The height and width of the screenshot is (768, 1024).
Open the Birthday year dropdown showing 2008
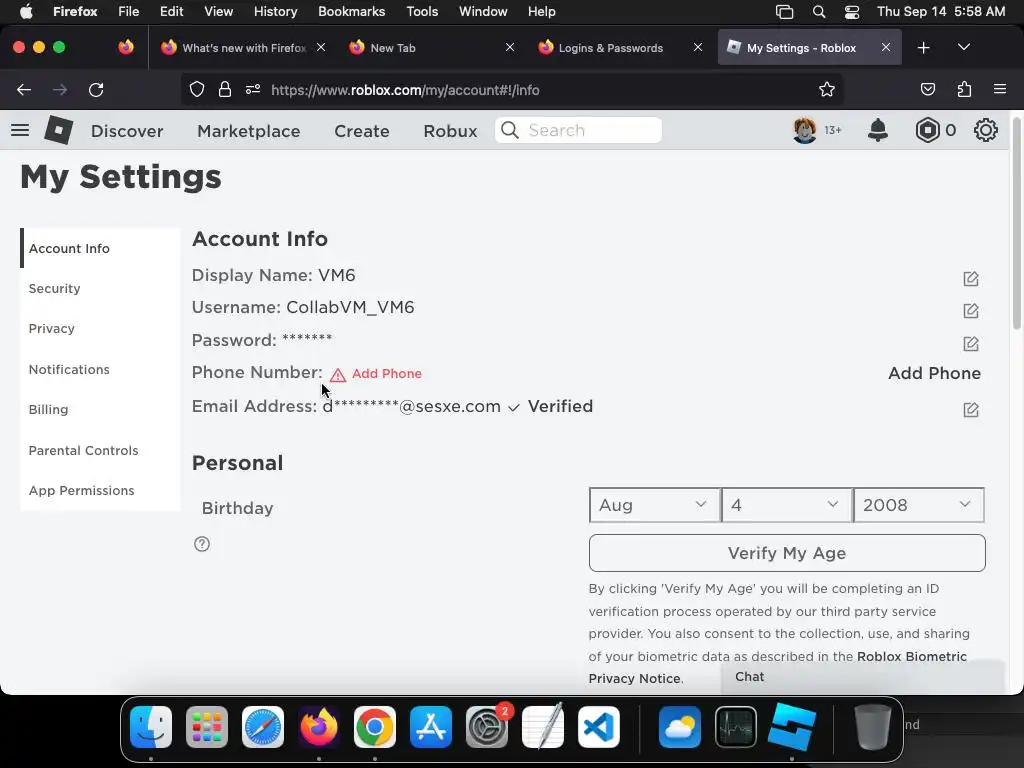[x=918, y=505]
